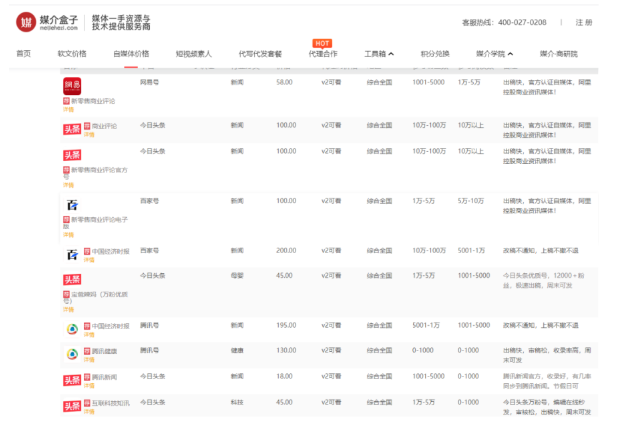Image resolution: width=620 pixels, height=434 pixels.
Task: Go to the 软文价格 menu item
Action: pos(72,54)
